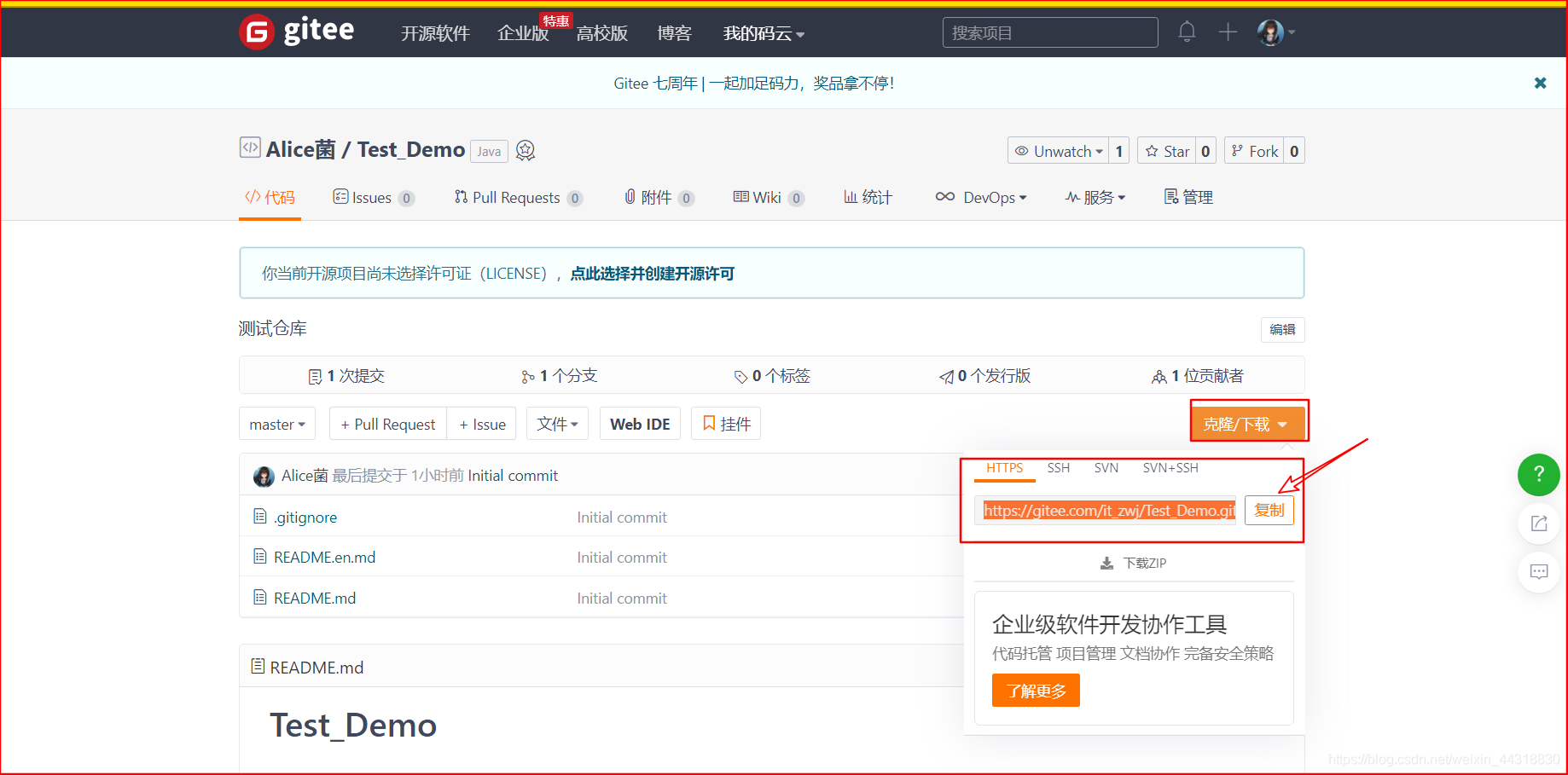Click 点此选择并创建开源许可 link
This screenshot has height=775, width=1568.
[x=652, y=274]
